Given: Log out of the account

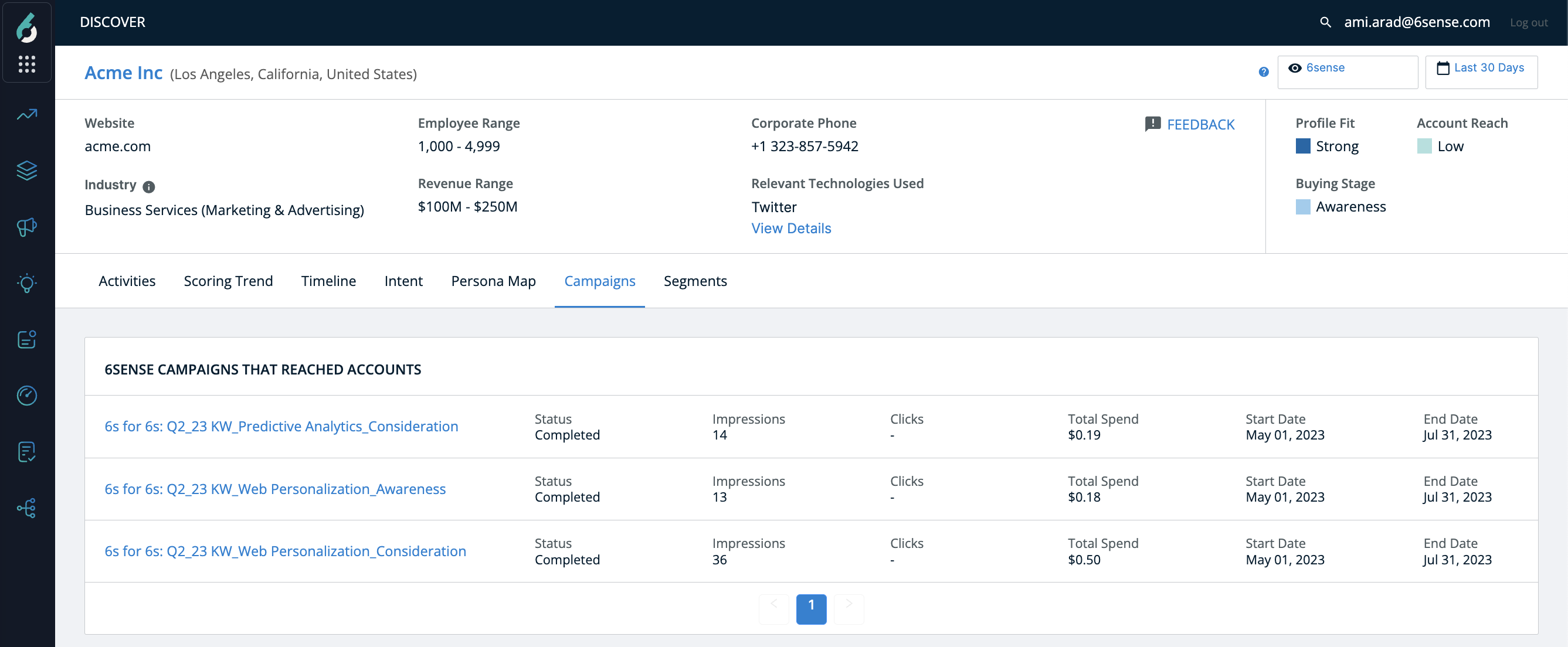Looking at the screenshot, I should pyautogui.click(x=1529, y=22).
